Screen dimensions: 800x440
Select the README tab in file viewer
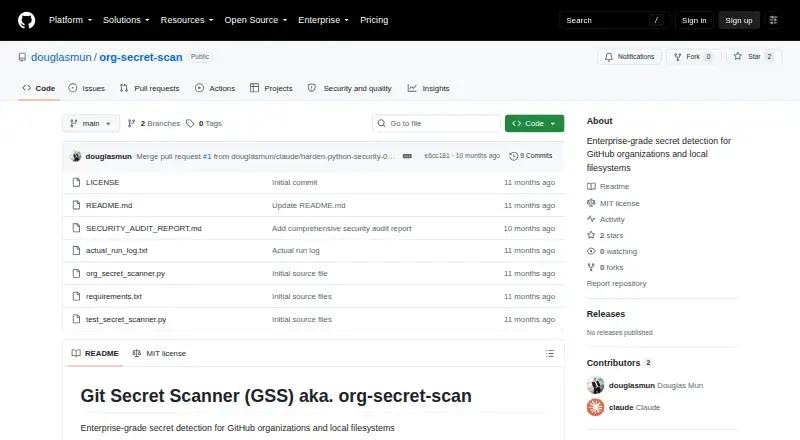[95, 353]
